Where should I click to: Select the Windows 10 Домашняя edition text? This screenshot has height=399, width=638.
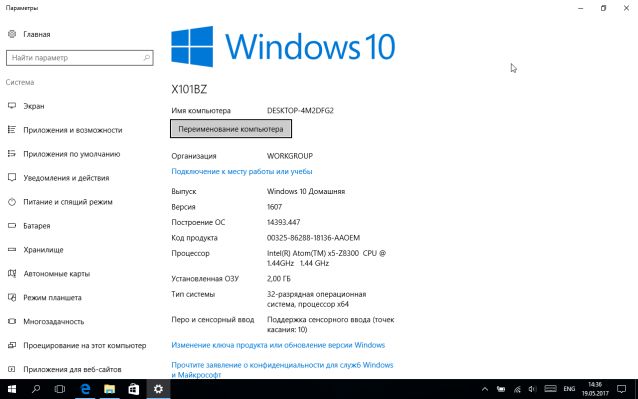coord(306,191)
